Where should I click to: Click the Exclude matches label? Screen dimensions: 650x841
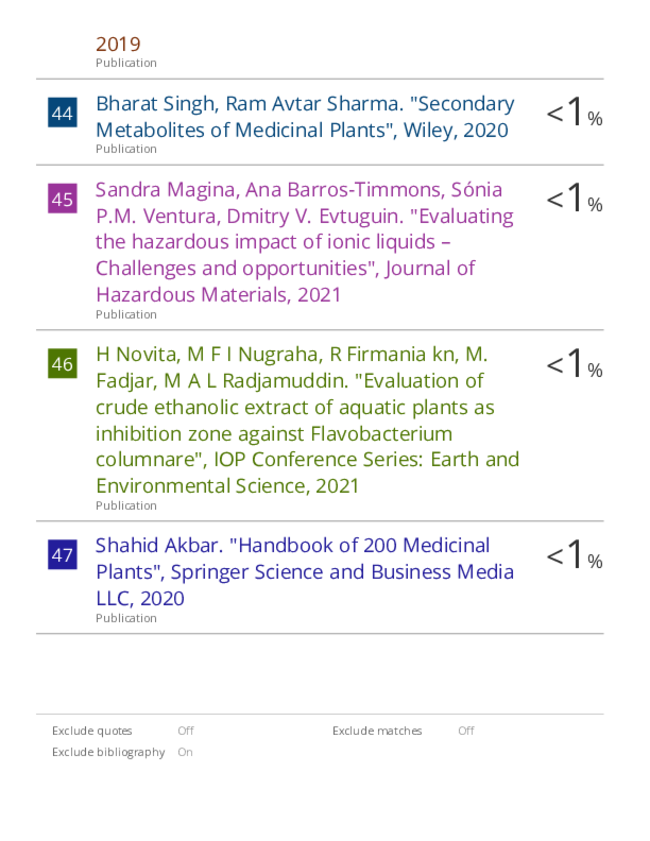(x=377, y=731)
